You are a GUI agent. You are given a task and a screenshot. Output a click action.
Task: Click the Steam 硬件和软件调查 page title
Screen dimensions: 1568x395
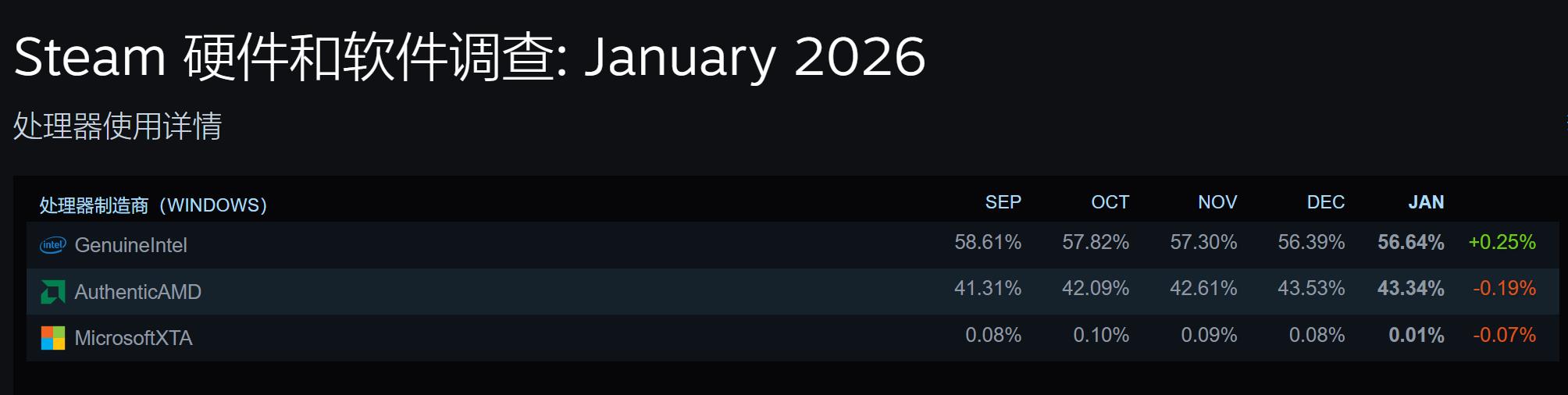[x=469, y=57]
